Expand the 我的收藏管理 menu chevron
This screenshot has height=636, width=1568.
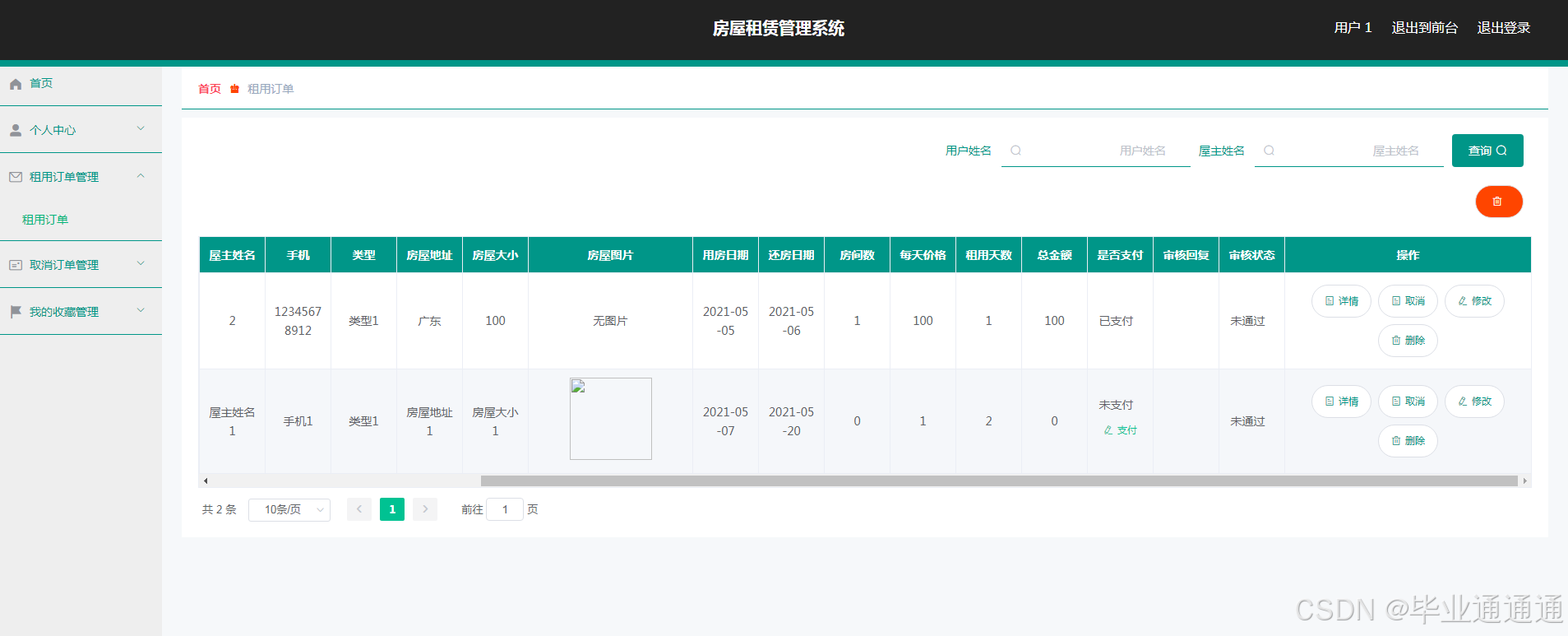[x=141, y=310]
